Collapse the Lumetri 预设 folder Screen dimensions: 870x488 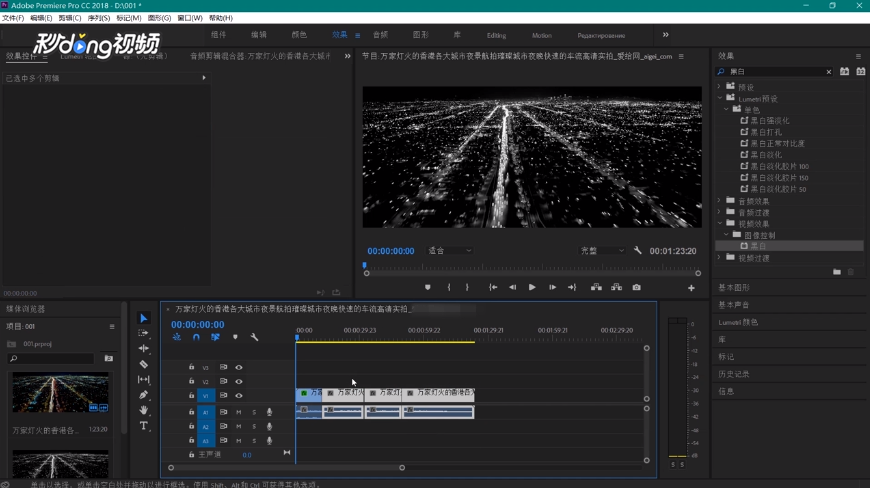click(x=720, y=98)
